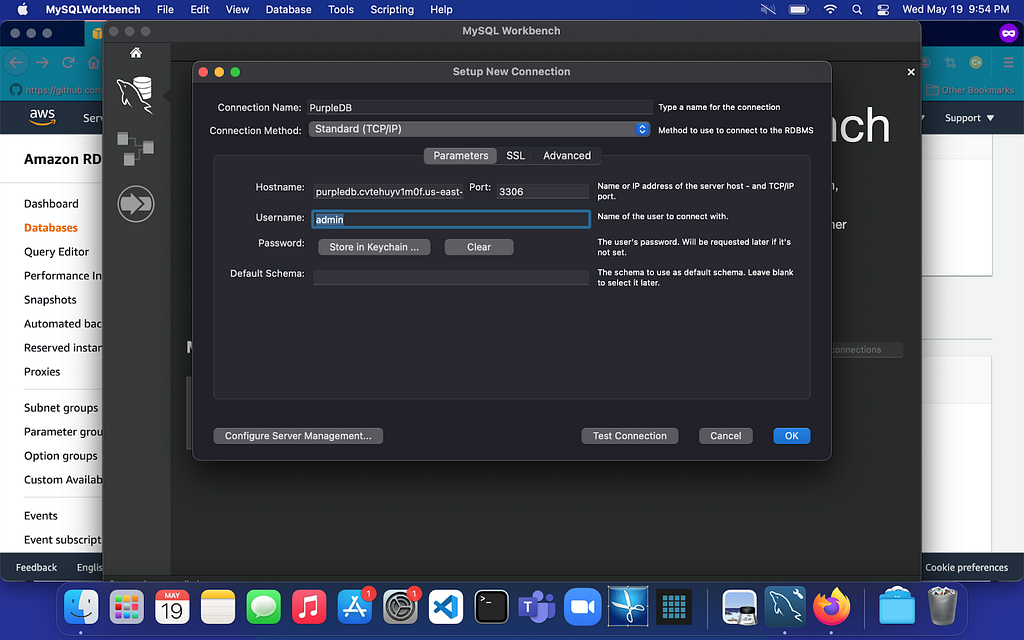
Task: Click Feedback in browser footer
Action: [x=37, y=568]
